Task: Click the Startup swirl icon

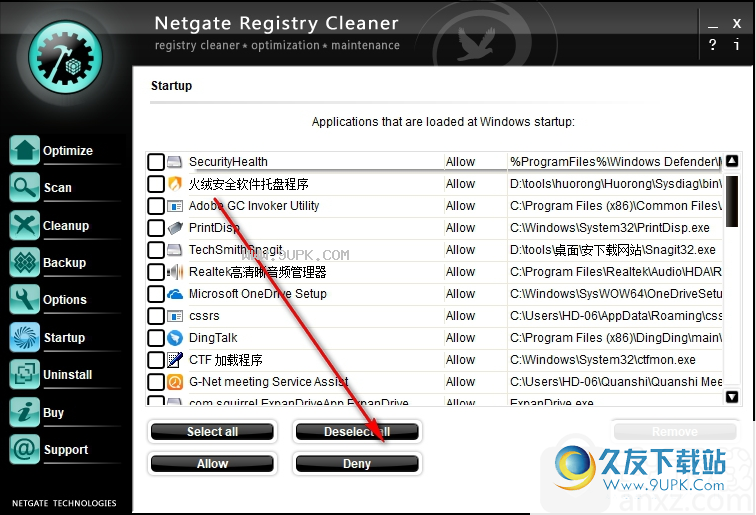Action: pos(24,337)
